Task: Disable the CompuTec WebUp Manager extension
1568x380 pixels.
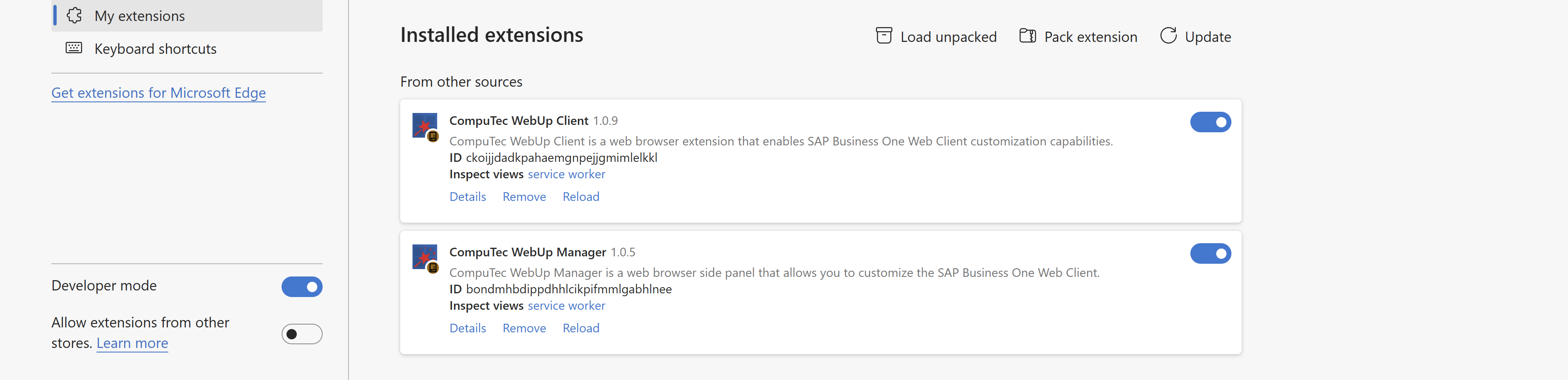Action: point(1210,254)
